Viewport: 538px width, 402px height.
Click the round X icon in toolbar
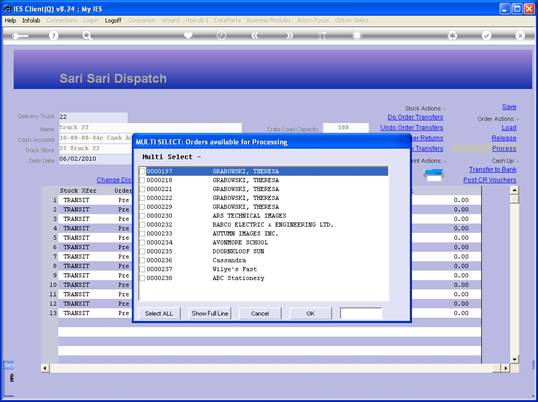coord(520,36)
